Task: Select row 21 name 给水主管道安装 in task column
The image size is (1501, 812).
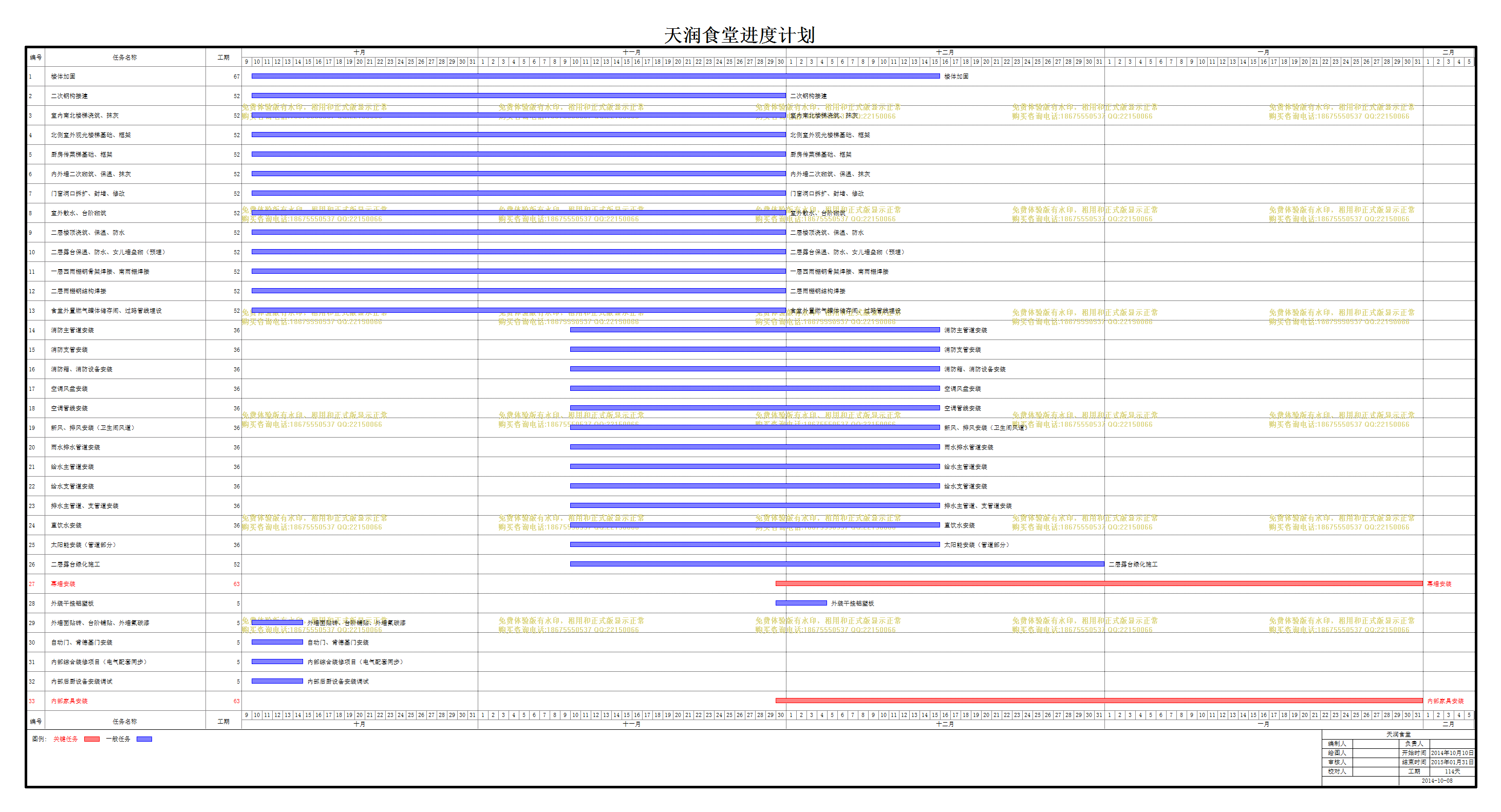Action: coord(72,467)
